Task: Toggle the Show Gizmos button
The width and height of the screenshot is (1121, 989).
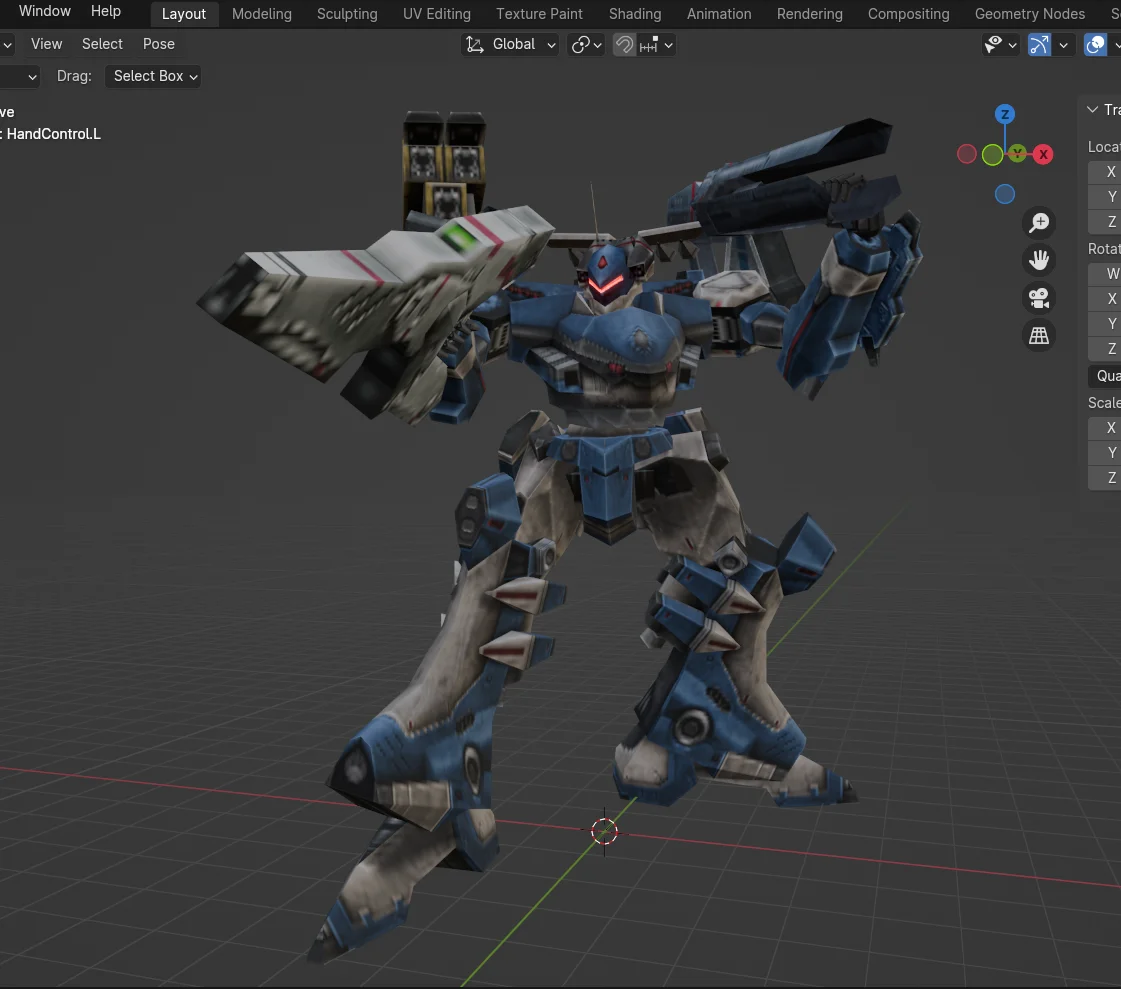Action: [1038, 44]
